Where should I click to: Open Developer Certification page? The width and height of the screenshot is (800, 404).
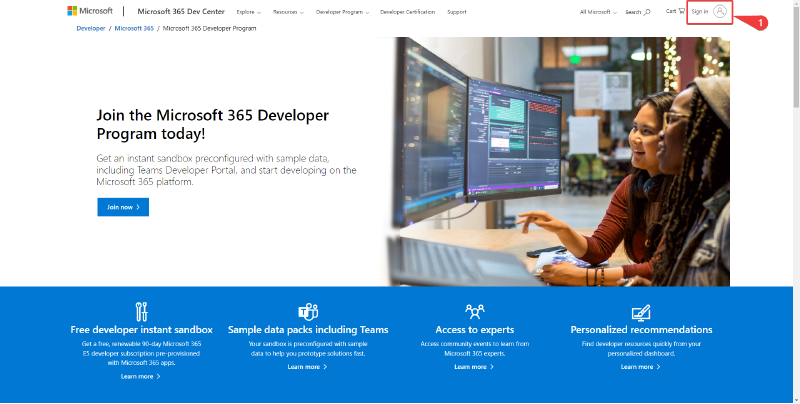[408, 12]
